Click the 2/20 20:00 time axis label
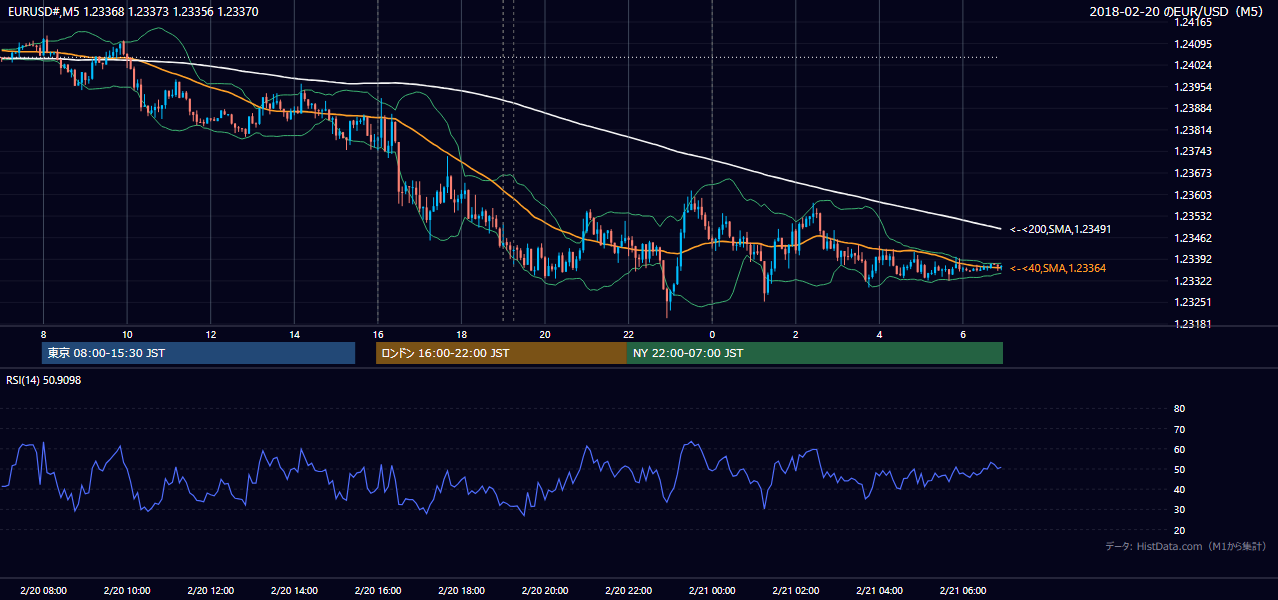This screenshot has height=600, width=1278. click(x=544, y=590)
